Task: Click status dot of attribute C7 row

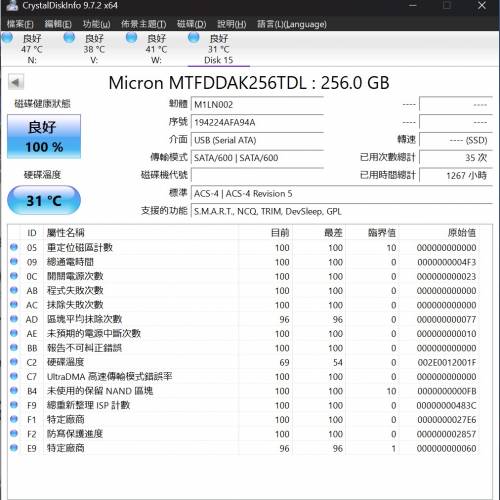Action: (14, 376)
